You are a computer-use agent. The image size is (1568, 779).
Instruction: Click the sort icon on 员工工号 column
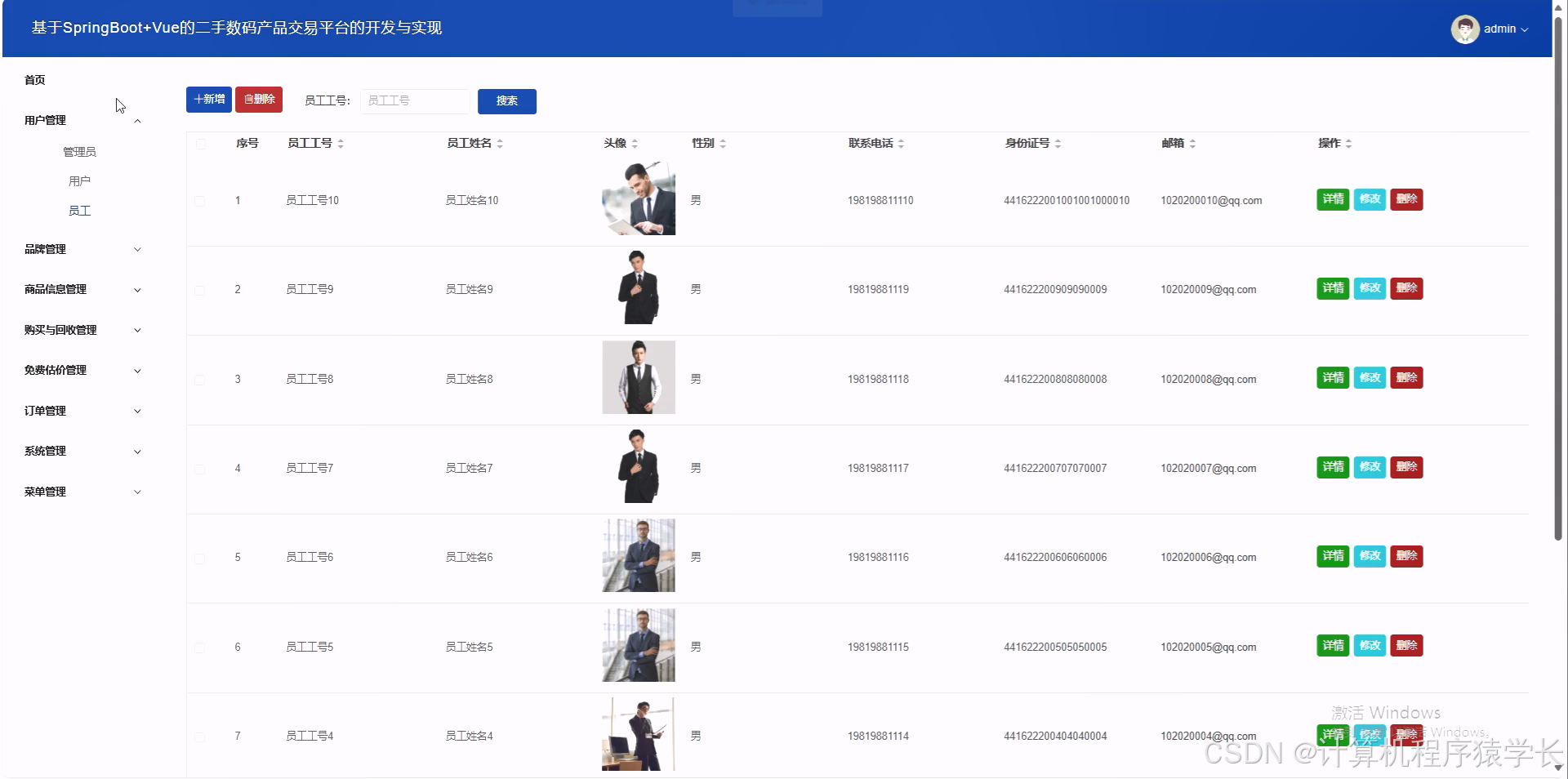[x=341, y=143]
